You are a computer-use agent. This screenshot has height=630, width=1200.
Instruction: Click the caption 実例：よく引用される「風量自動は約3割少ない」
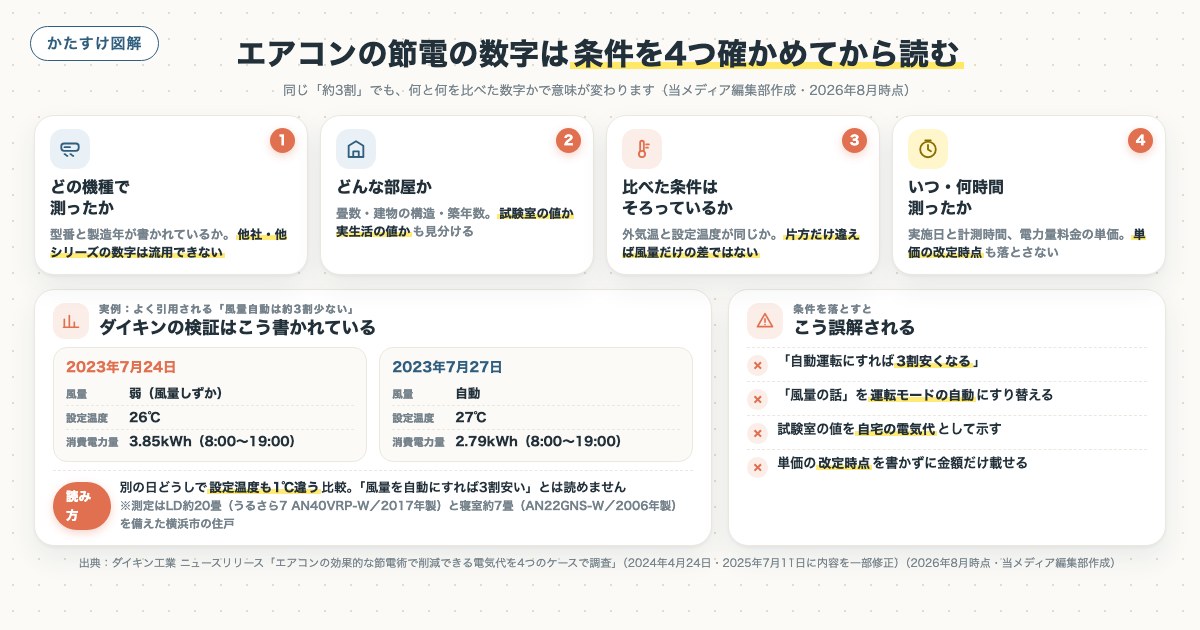coord(226,308)
